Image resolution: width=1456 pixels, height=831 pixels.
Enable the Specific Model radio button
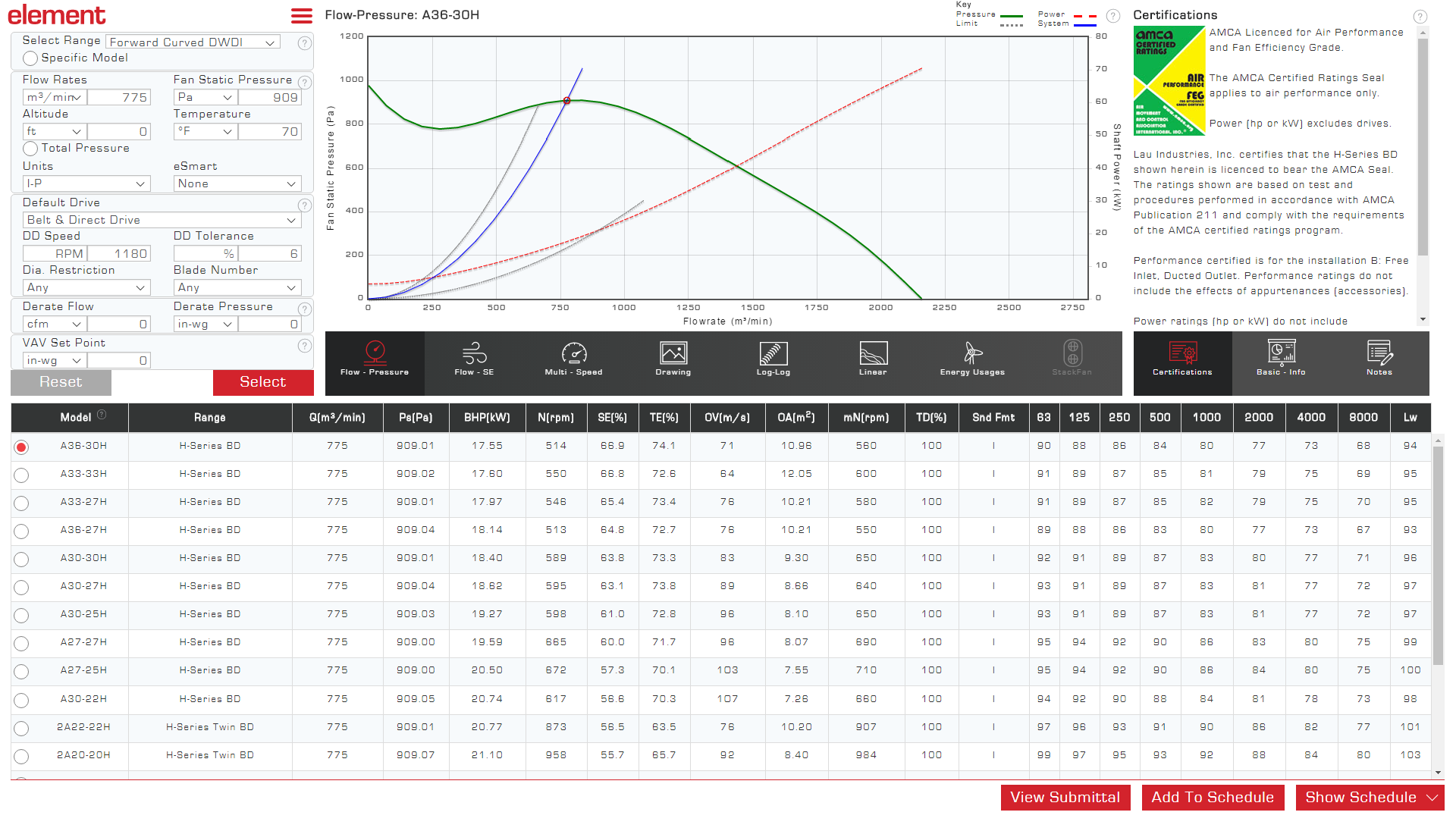[30, 58]
